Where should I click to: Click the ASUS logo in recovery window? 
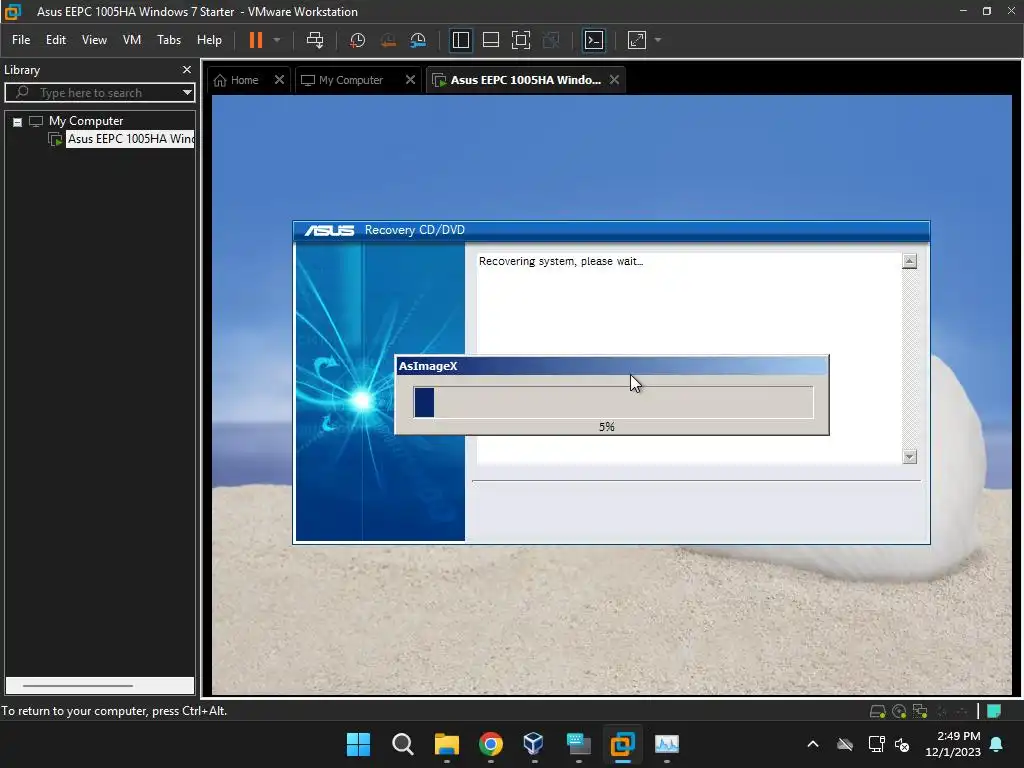pyautogui.click(x=329, y=230)
